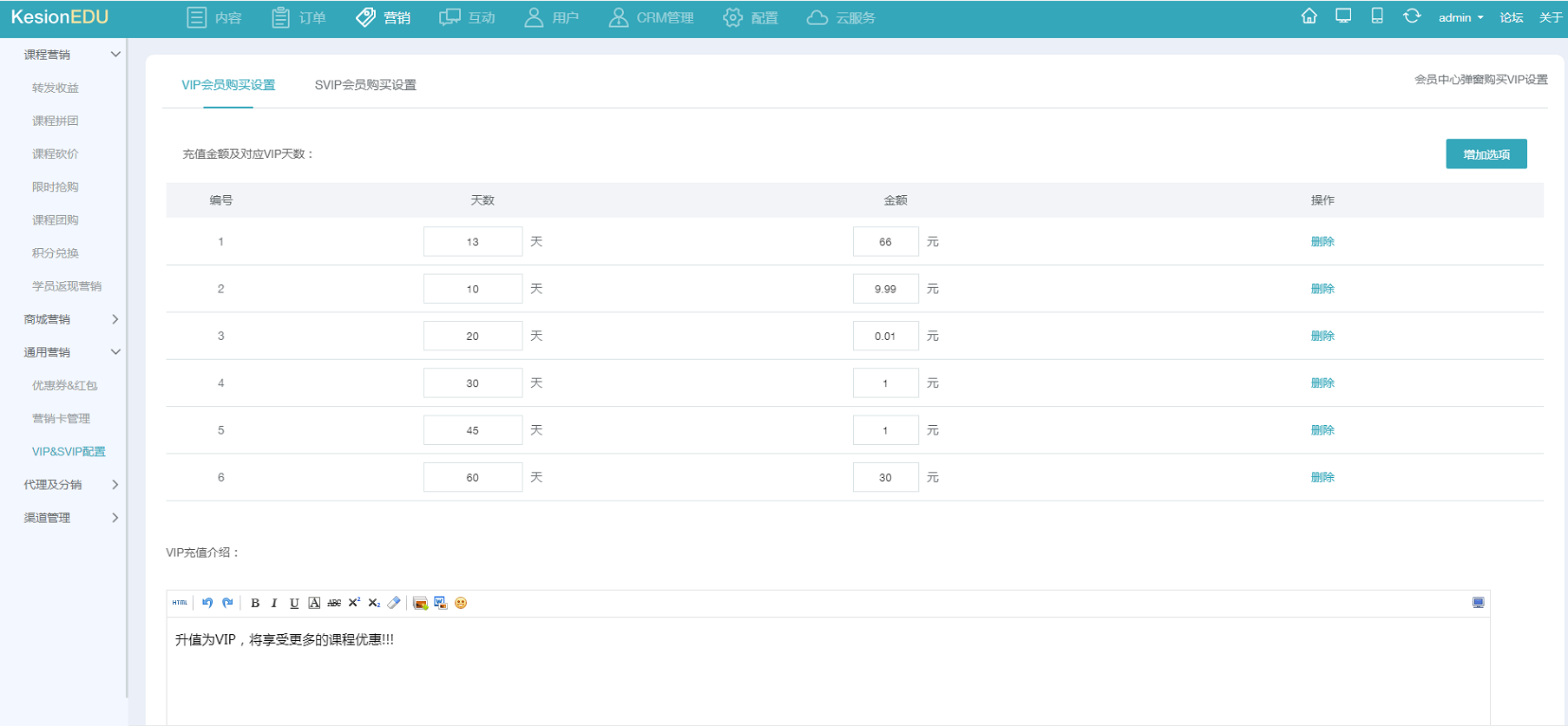Screen dimensions: 1568x726
Task: Switch to SVIP会员购买设置 tab
Action: pos(365,85)
